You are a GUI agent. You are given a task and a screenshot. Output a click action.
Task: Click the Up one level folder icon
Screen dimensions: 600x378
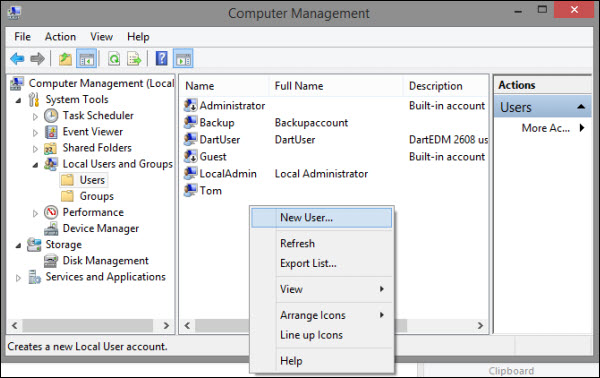(x=65, y=59)
